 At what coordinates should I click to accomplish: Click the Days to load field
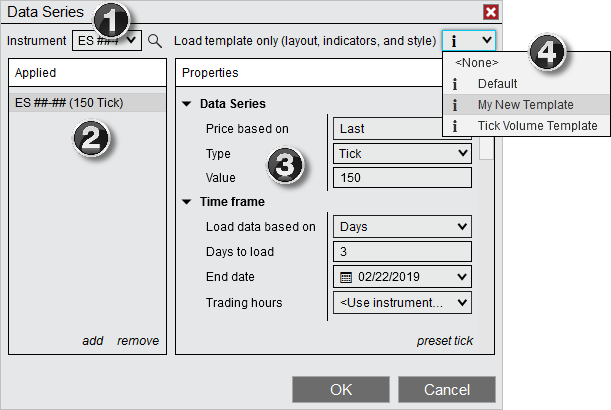click(x=401, y=252)
